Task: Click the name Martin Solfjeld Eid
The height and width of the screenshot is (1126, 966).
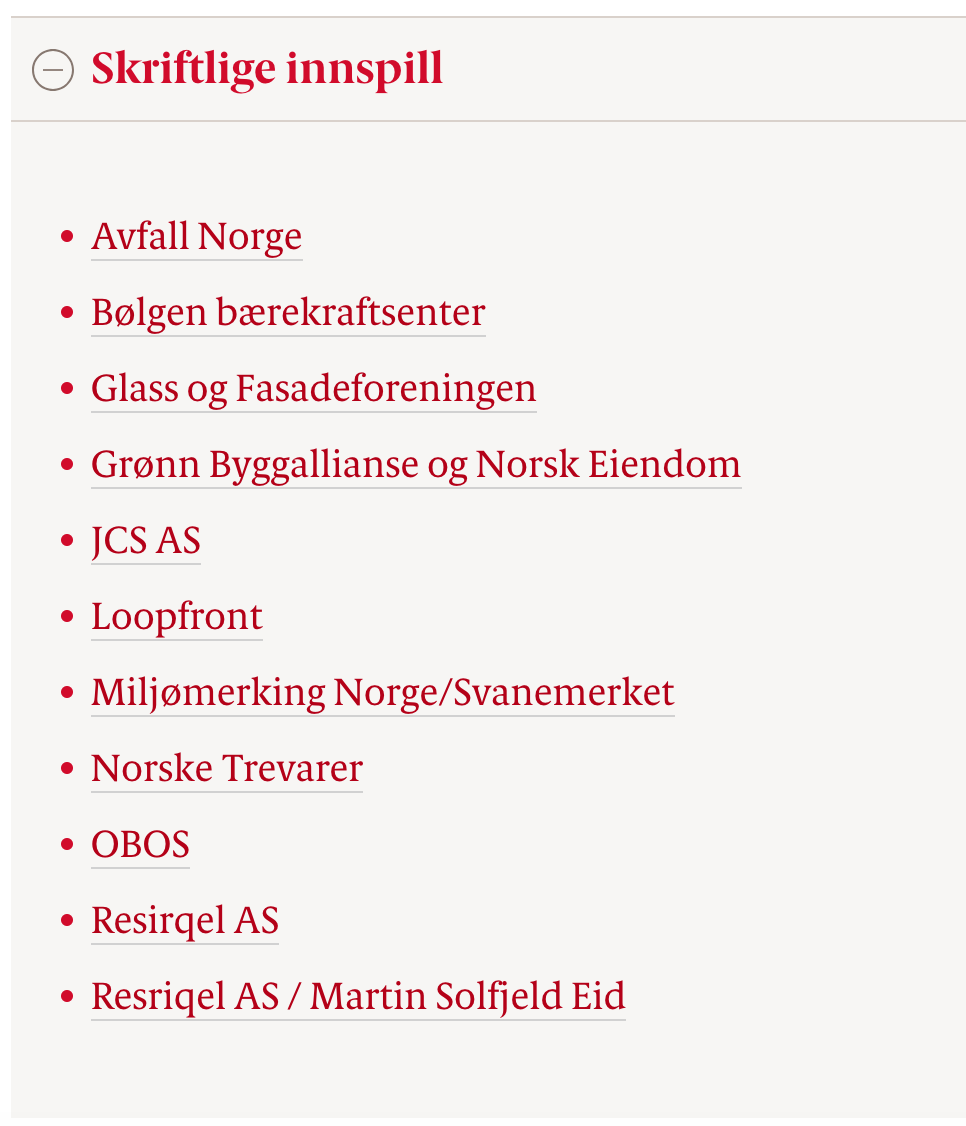Action: (468, 997)
